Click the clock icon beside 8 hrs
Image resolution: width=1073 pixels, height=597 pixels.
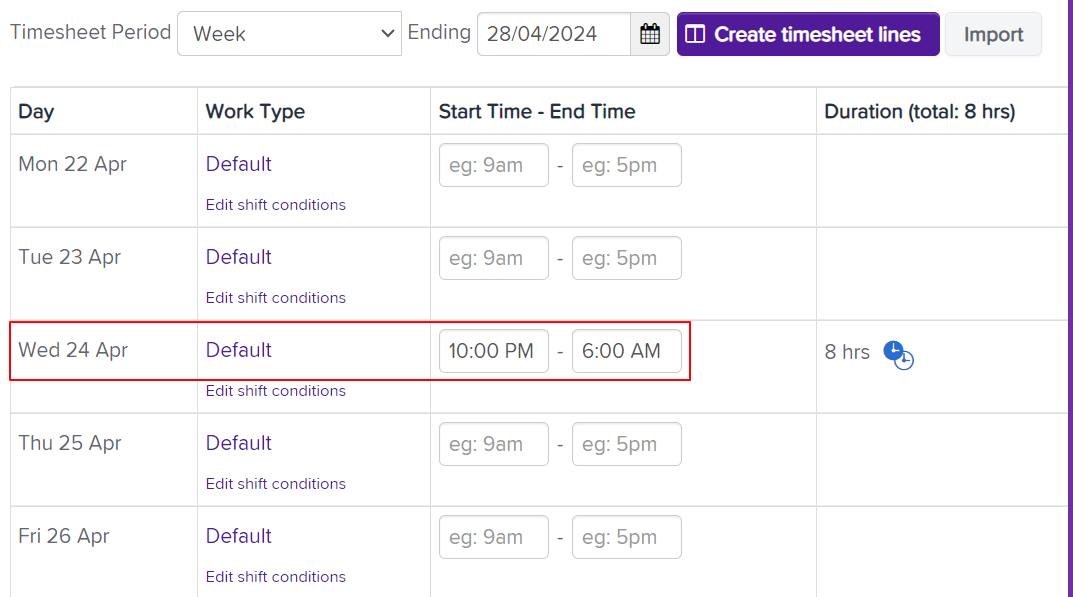(898, 354)
